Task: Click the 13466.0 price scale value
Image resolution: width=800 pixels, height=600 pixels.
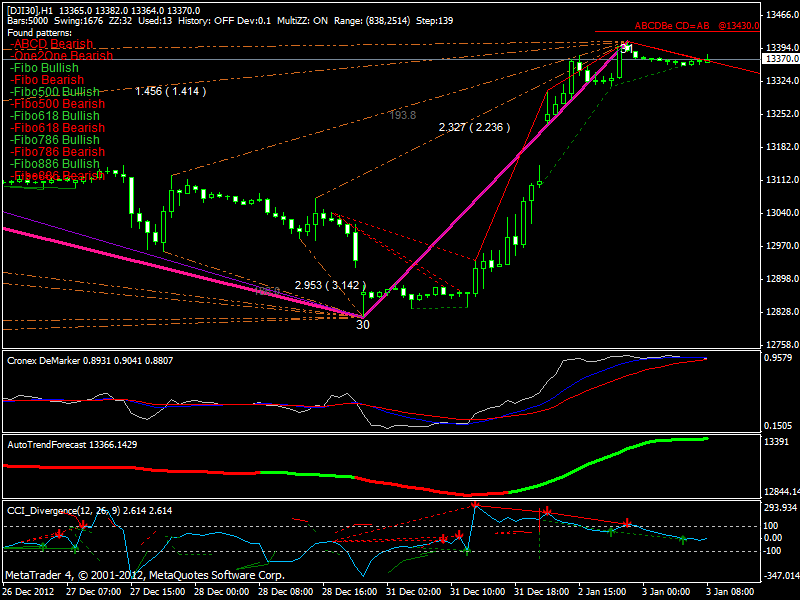Action: click(x=779, y=16)
